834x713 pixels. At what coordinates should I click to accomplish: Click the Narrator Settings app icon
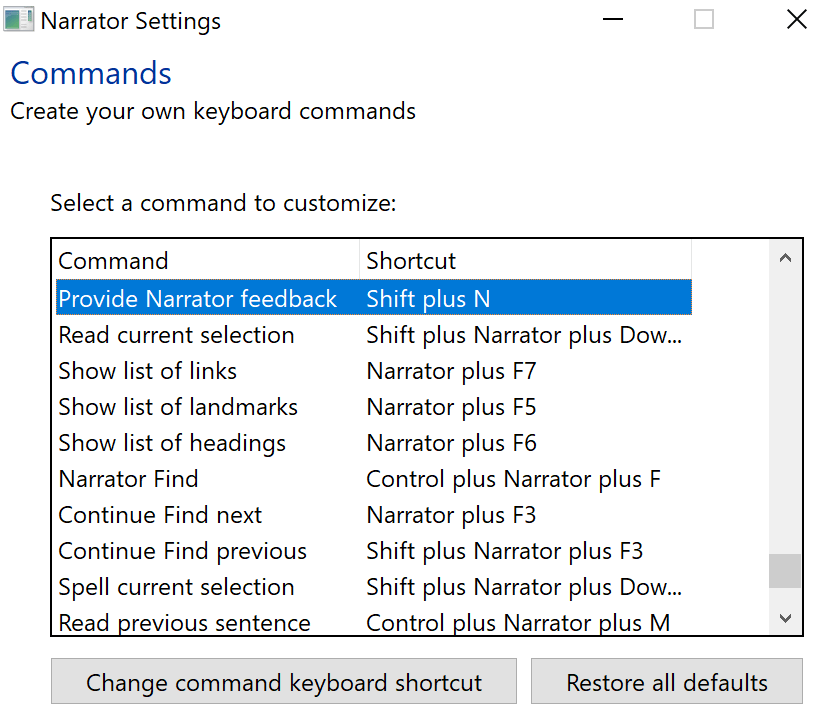19,20
